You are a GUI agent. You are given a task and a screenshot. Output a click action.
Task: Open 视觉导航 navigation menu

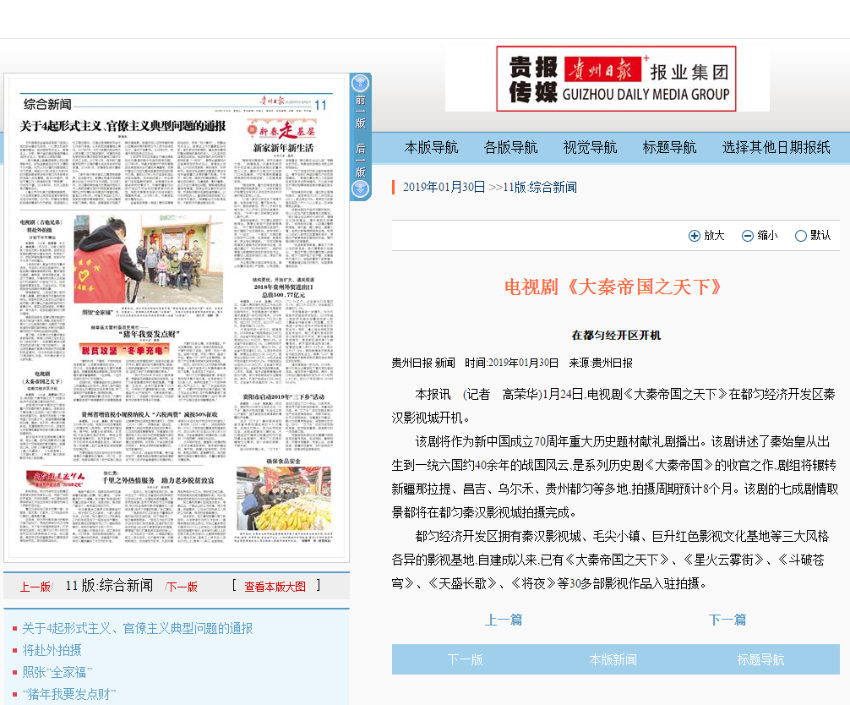[590, 147]
